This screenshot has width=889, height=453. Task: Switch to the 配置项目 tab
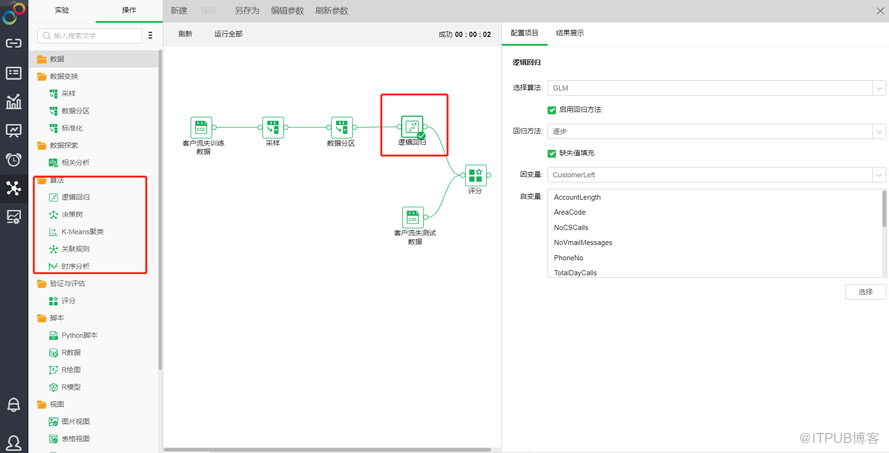click(524, 33)
